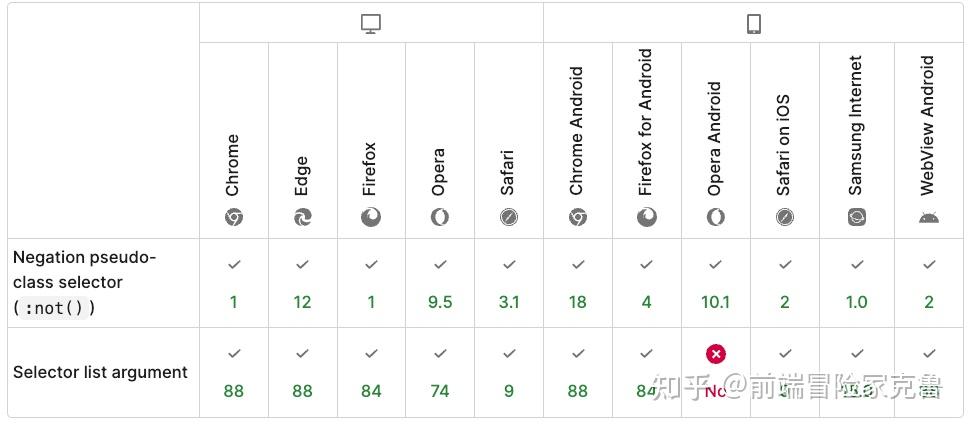Click the Selector list argument row label
This screenshot has height=426, width=969.
coord(100,372)
